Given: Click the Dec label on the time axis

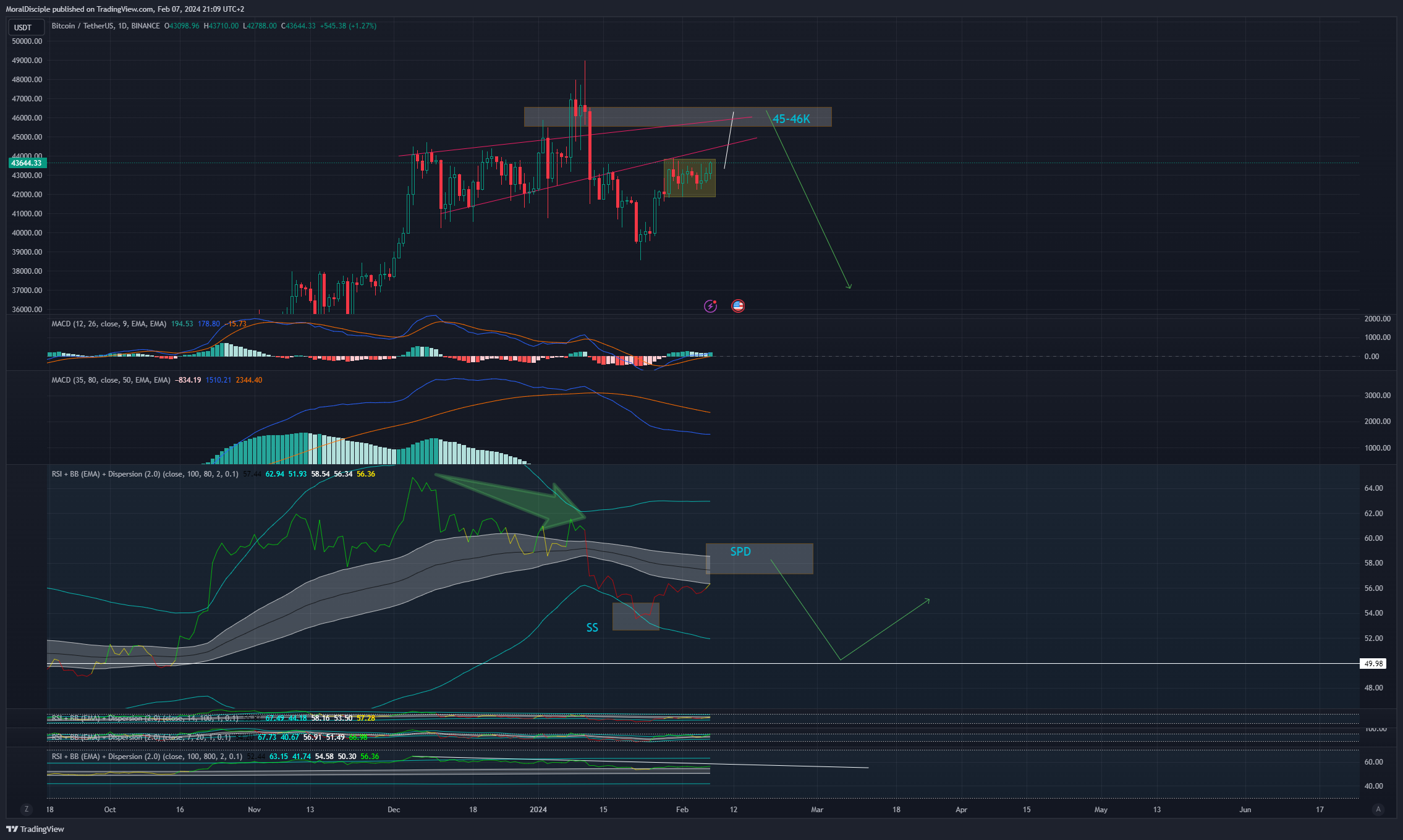Looking at the screenshot, I should point(394,810).
